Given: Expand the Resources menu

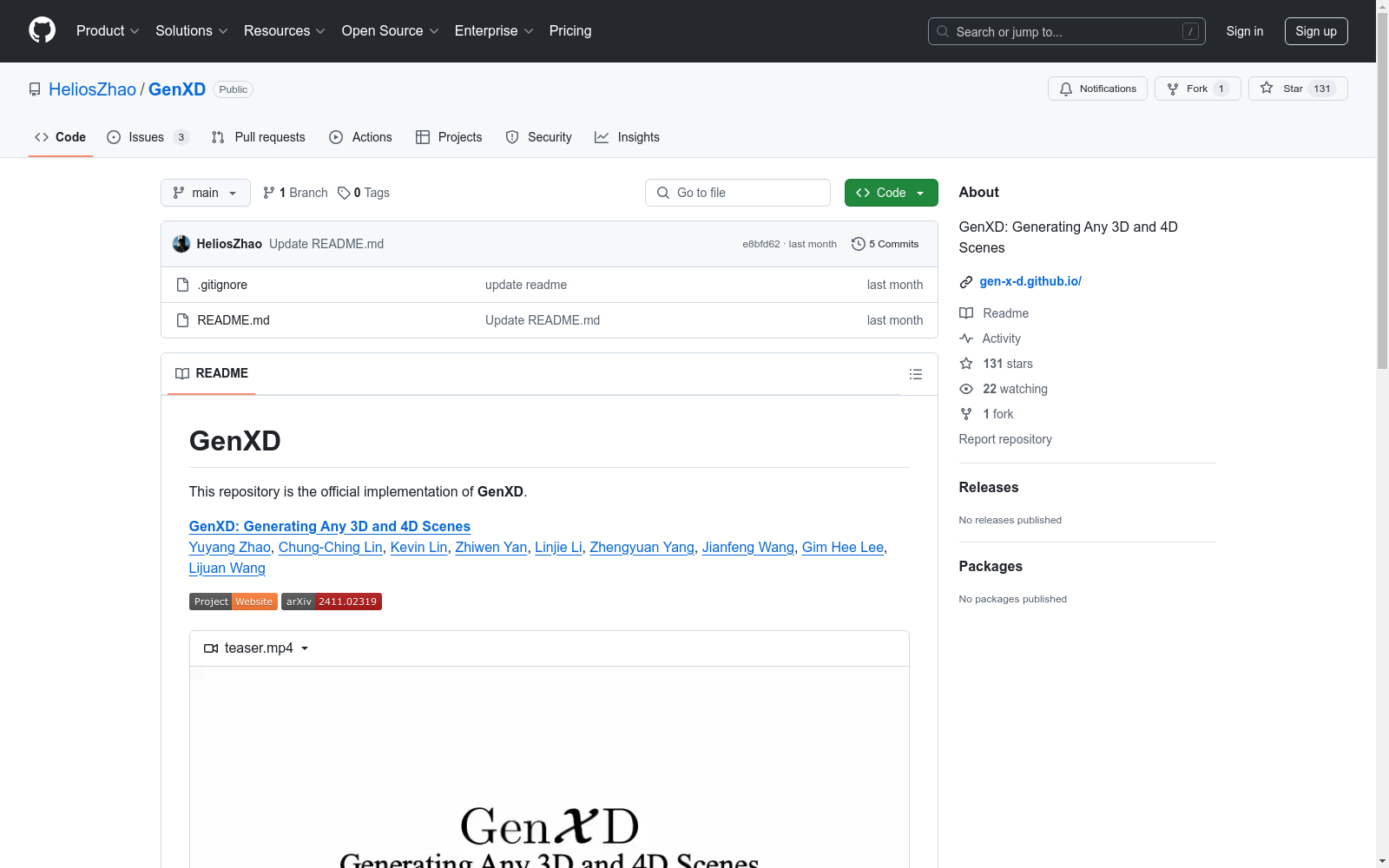Looking at the screenshot, I should (x=285, y=30).
